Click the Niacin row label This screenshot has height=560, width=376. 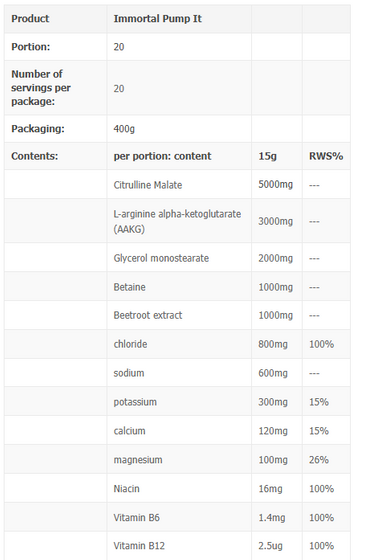[x=126, y=488]
